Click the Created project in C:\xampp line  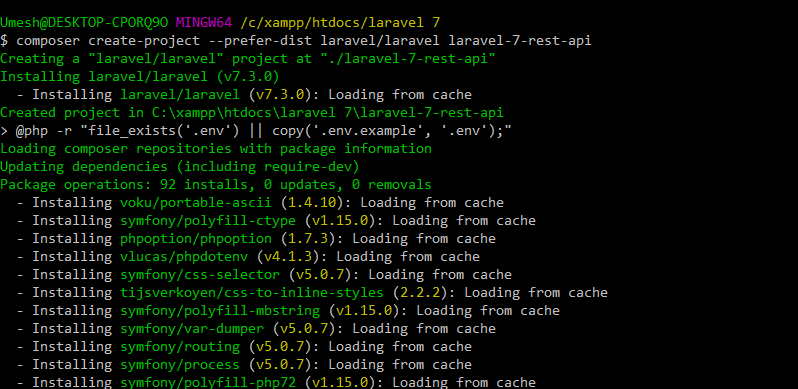(252, 113)
